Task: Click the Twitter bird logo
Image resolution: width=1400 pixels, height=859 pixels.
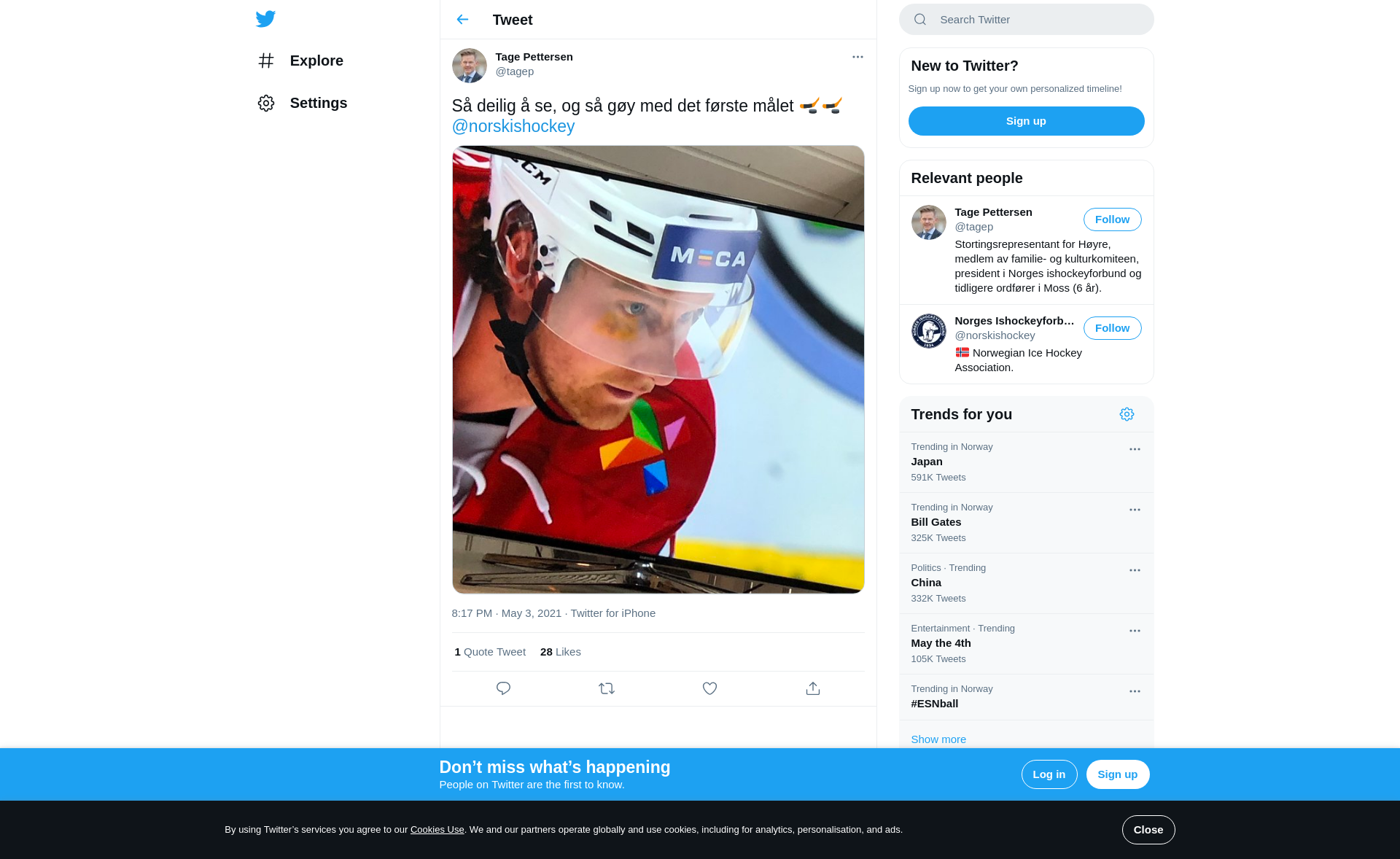Action: tap(265, 19)
